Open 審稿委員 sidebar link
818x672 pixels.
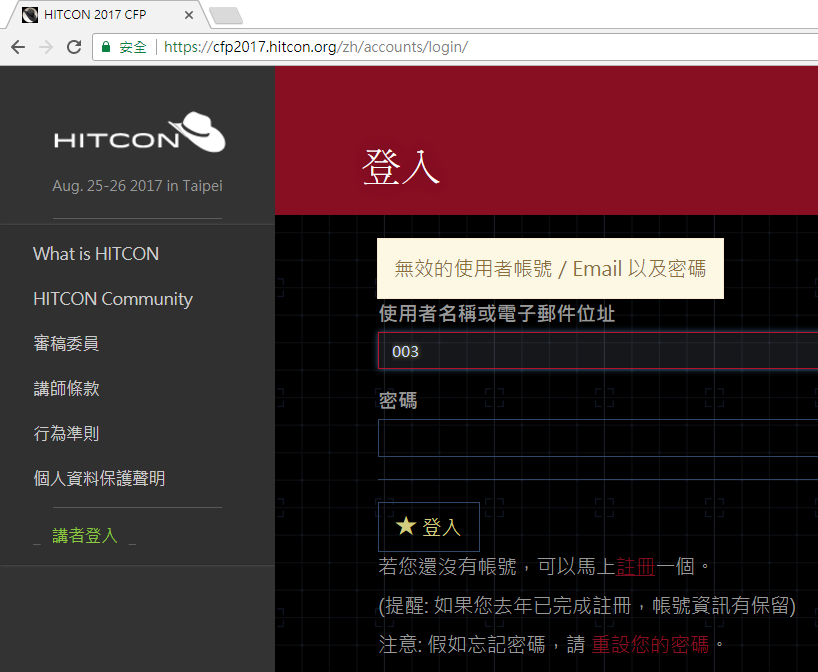tap(66, 343)
